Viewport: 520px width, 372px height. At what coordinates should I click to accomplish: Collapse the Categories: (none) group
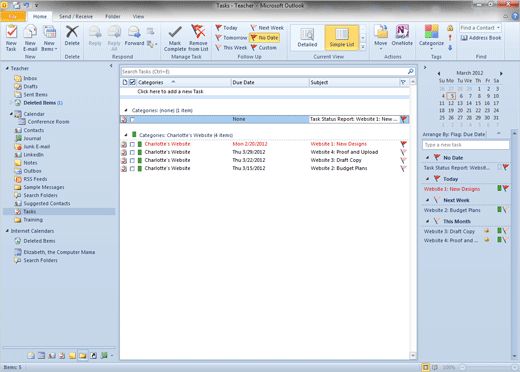click(126, 110)
